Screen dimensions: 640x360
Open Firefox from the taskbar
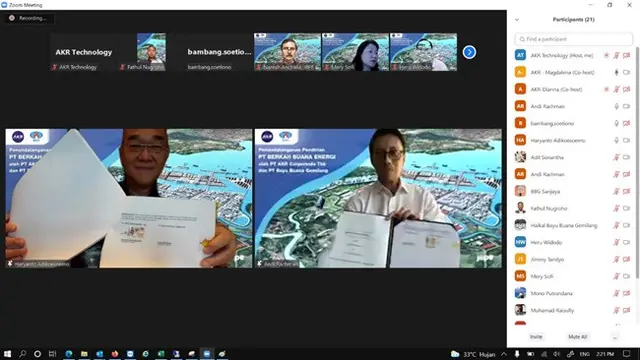click(115, 354)
